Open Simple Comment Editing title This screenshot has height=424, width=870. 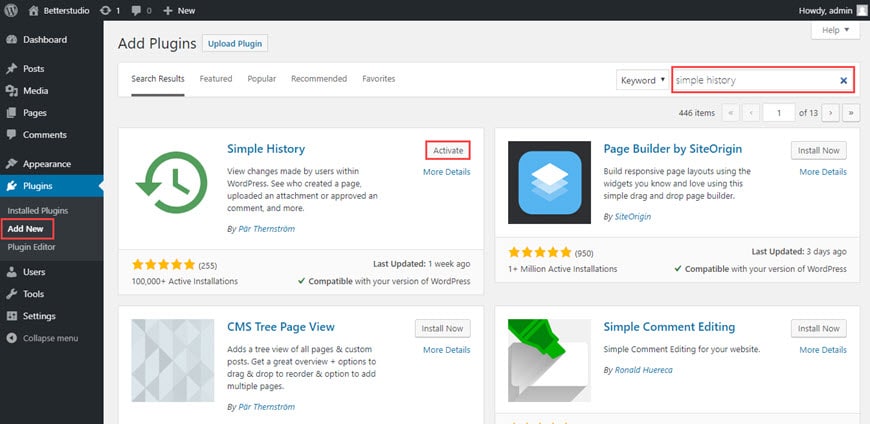(x=669, y=327)
